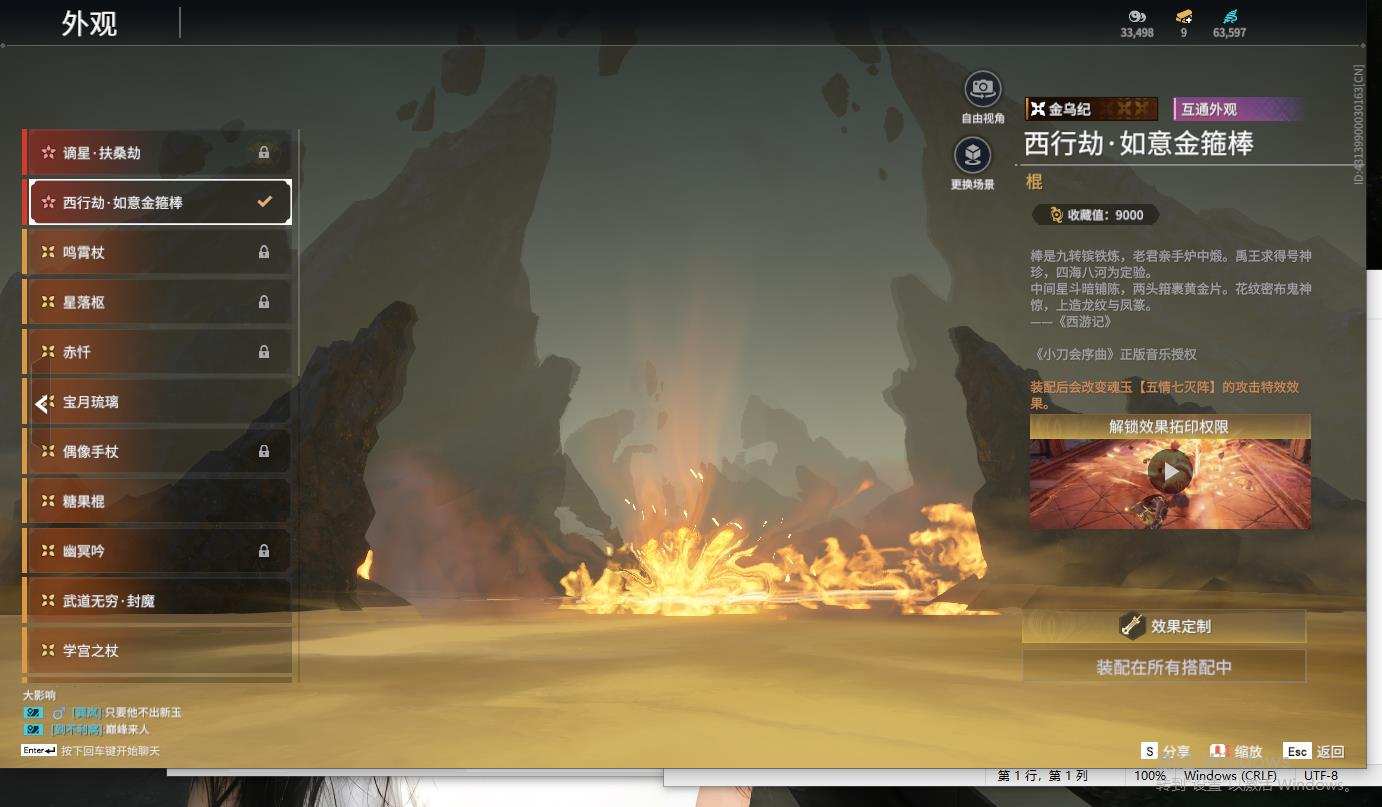
Task: Click the silver coin currency icon
Action: pyautogui.click(x=1137, y=16)
